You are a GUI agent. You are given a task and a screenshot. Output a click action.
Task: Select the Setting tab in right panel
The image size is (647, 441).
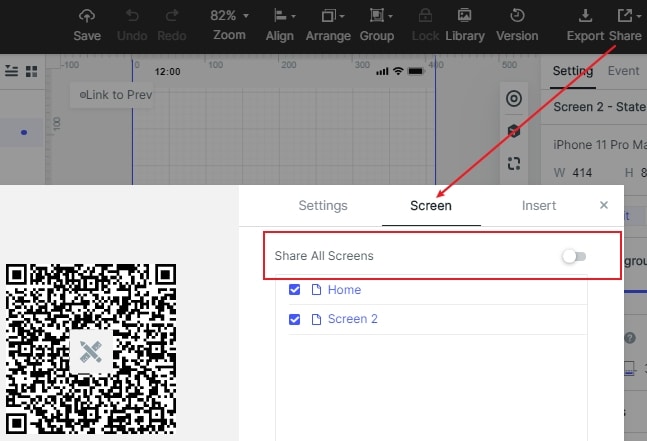[x=573, y=71]
